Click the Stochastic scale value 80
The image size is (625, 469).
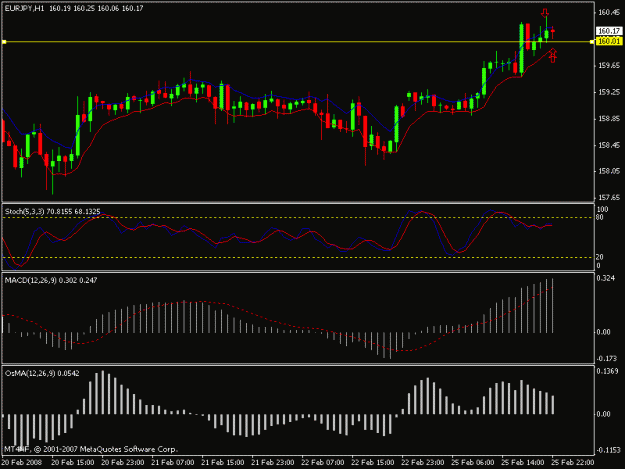pos(600,217)
